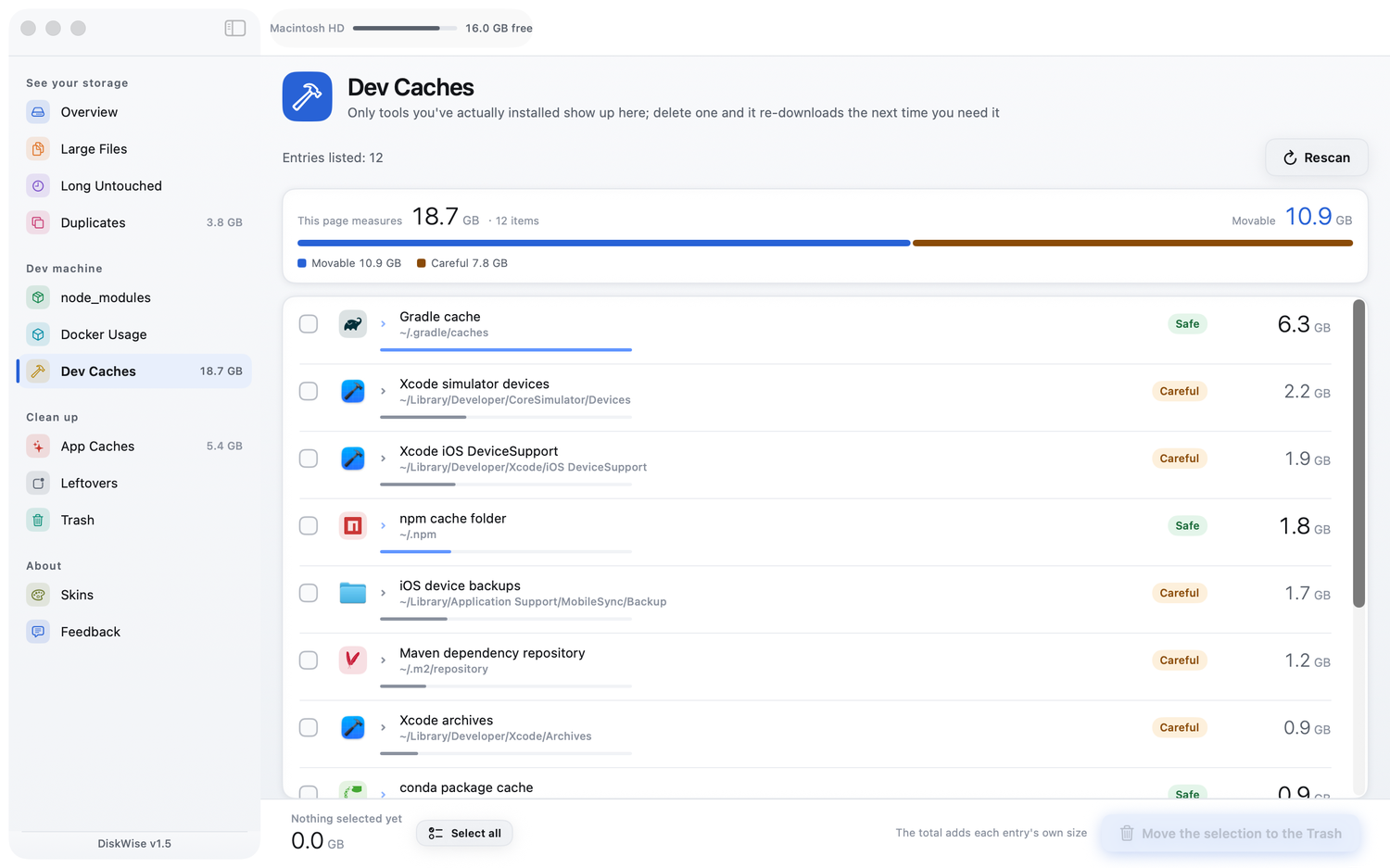Click the iOS device backups folder icon
This screenshot has width=1390, height=868.
pyautogui.click(x=353, y=593)
